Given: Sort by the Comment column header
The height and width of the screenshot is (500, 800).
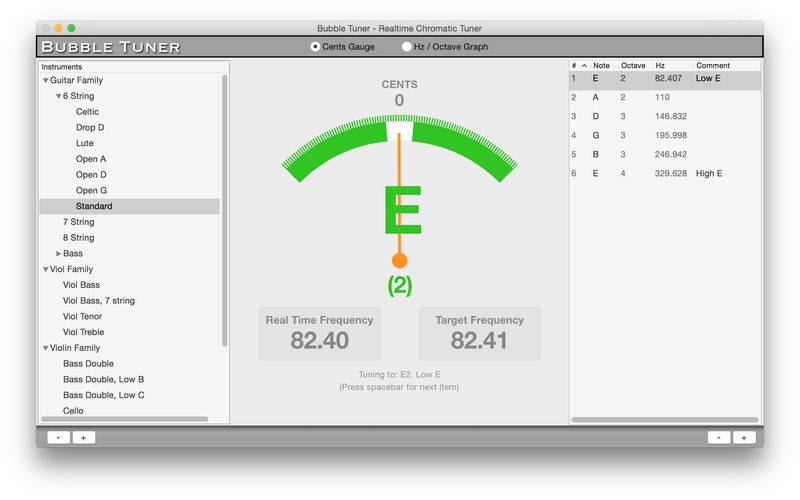Looking at the screenshot, I should point(713,66).
